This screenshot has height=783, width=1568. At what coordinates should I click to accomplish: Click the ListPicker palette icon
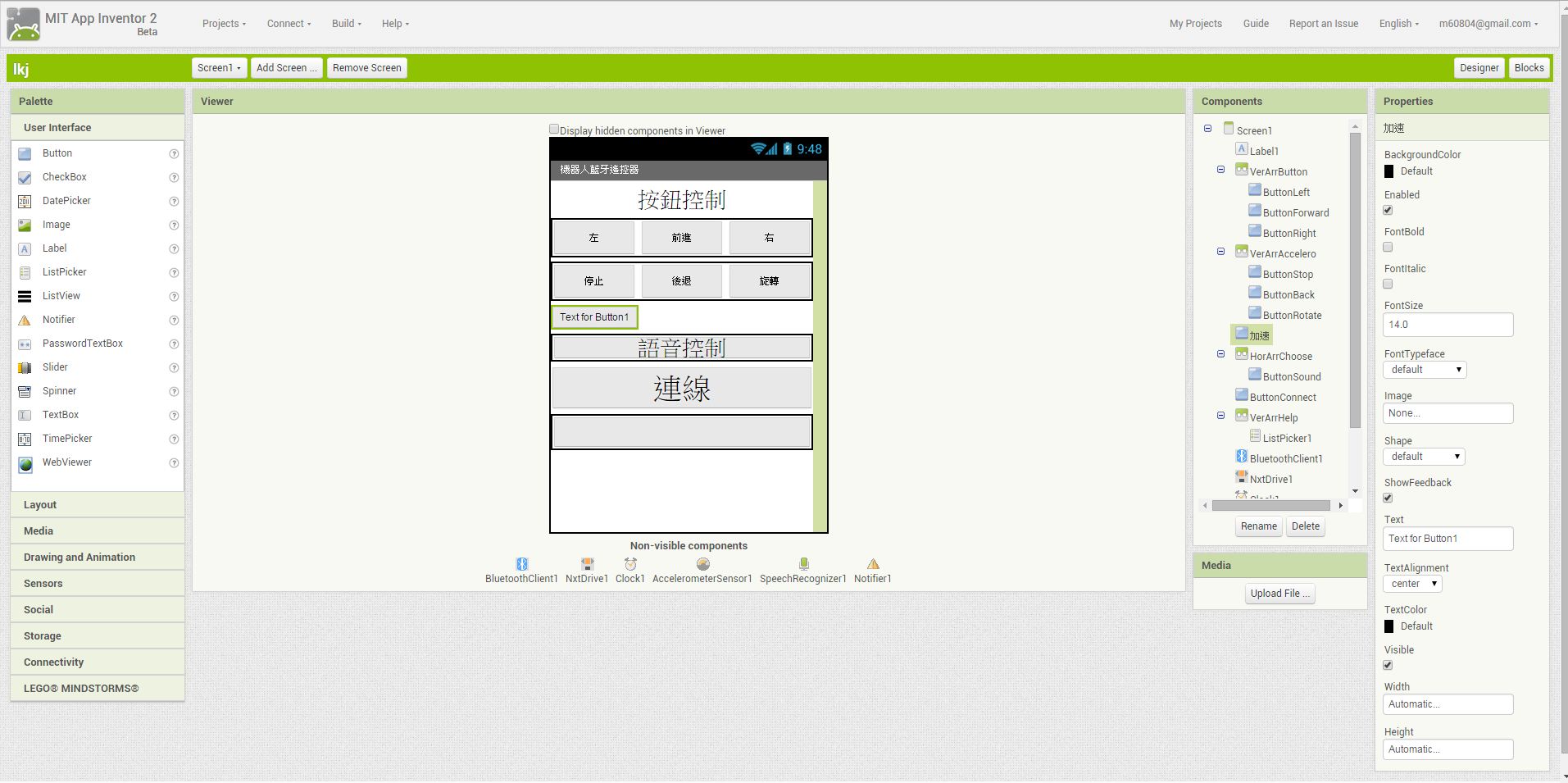coord(25,273)
